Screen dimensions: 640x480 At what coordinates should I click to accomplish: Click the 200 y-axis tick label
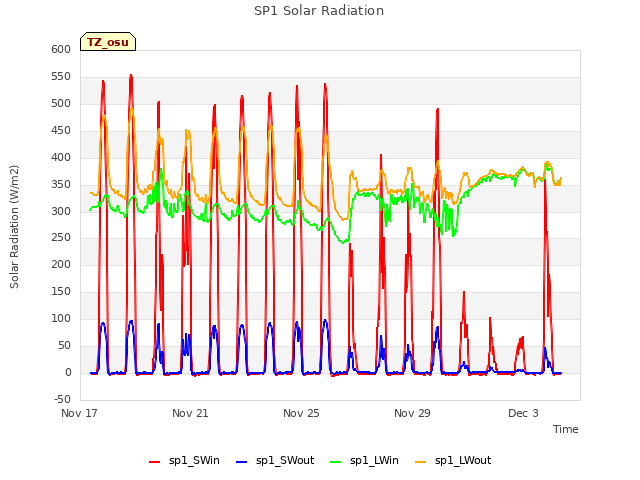point(61,264)
